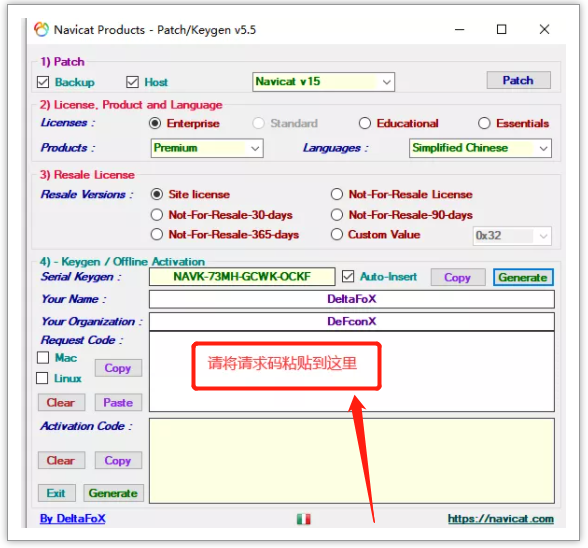The width and height of the screenshot is (588, 548).
Task: Select the Essentials license option
Action: [484, 123]
